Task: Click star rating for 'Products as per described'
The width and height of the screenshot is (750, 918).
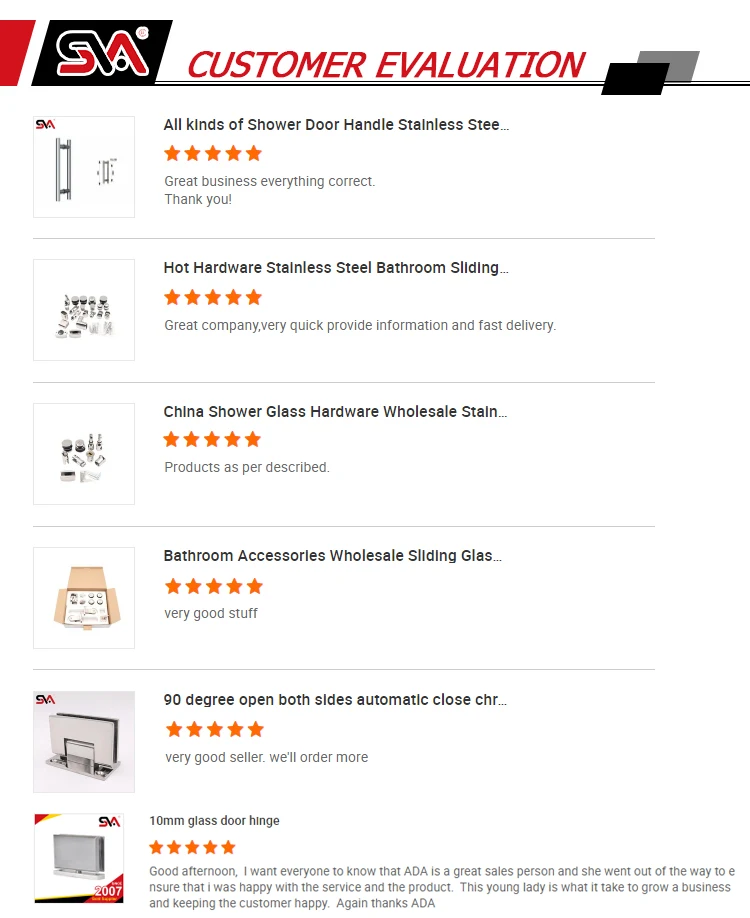Action: [213, 439]
